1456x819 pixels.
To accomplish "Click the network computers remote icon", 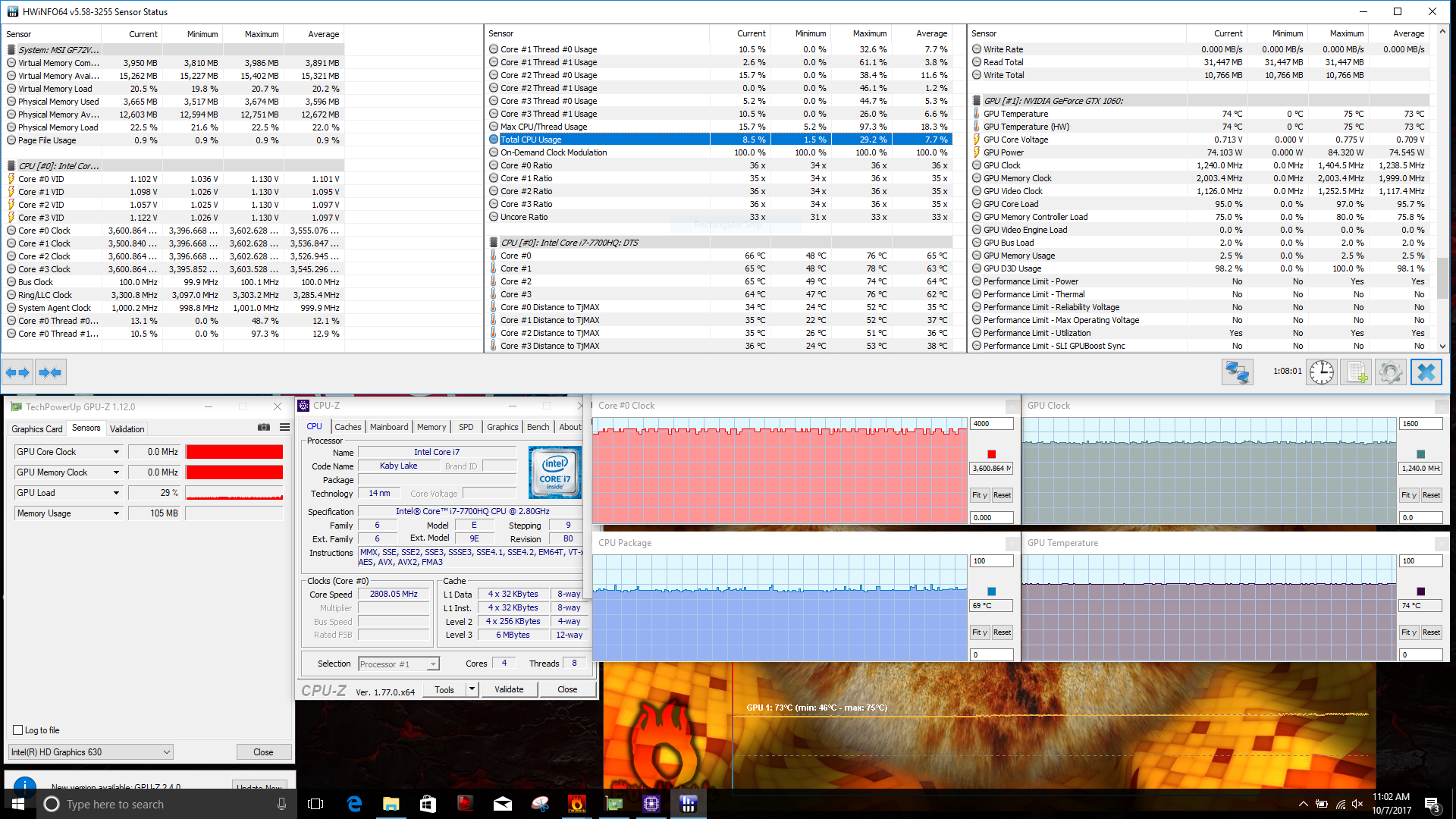I will [1237, 372].
